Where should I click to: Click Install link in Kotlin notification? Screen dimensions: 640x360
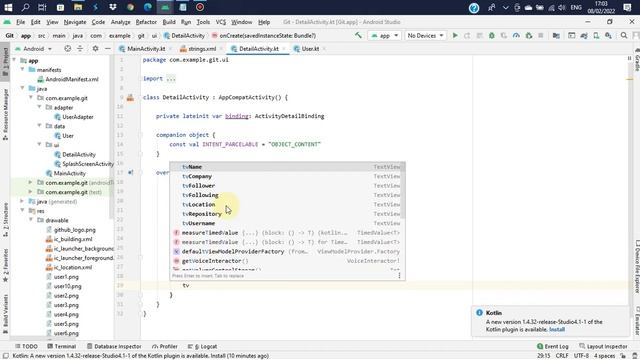point(557,329)
